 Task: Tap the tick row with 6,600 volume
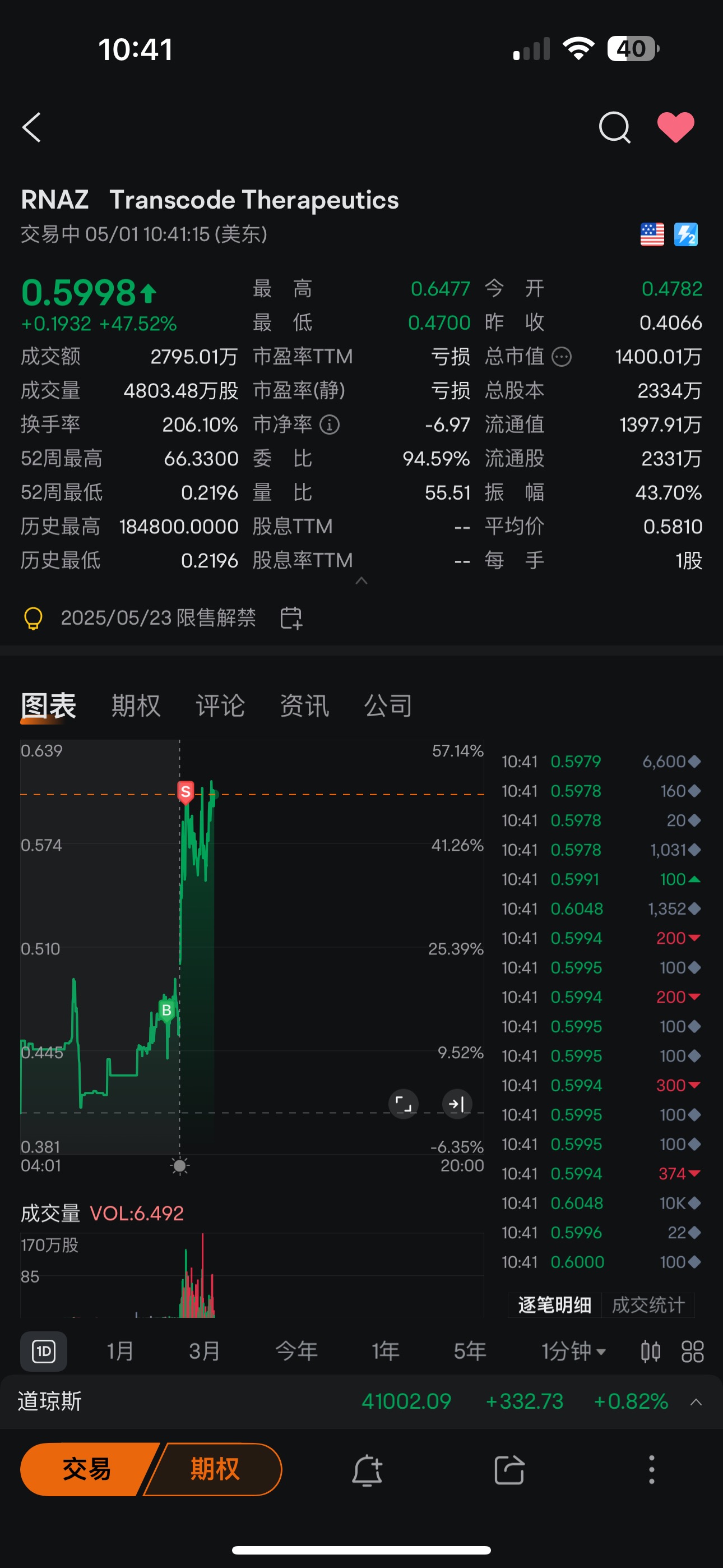click(601, 762)
